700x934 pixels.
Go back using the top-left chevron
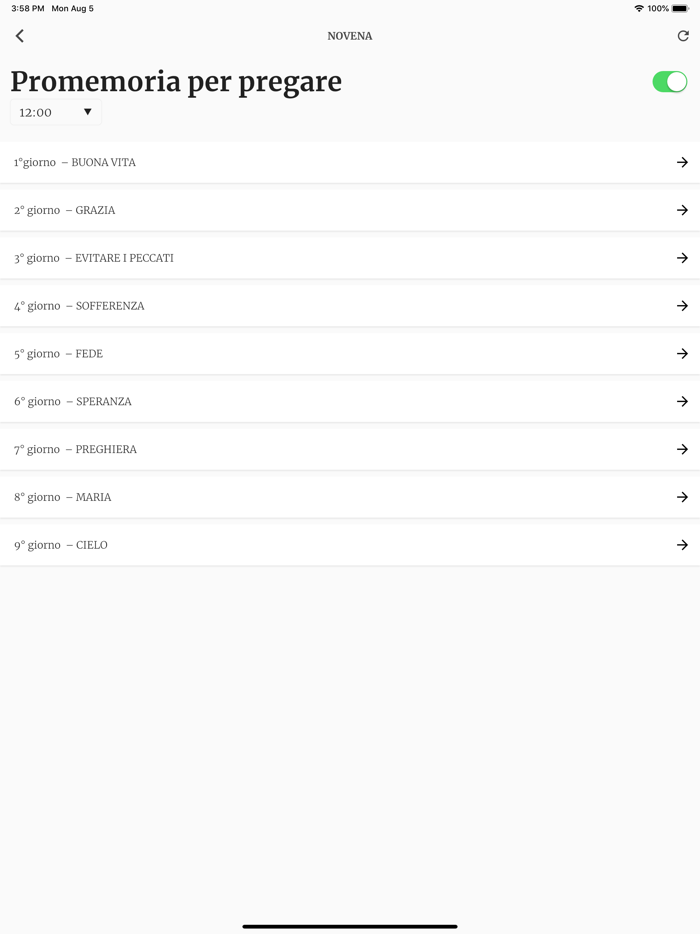[x=20, y=36]
